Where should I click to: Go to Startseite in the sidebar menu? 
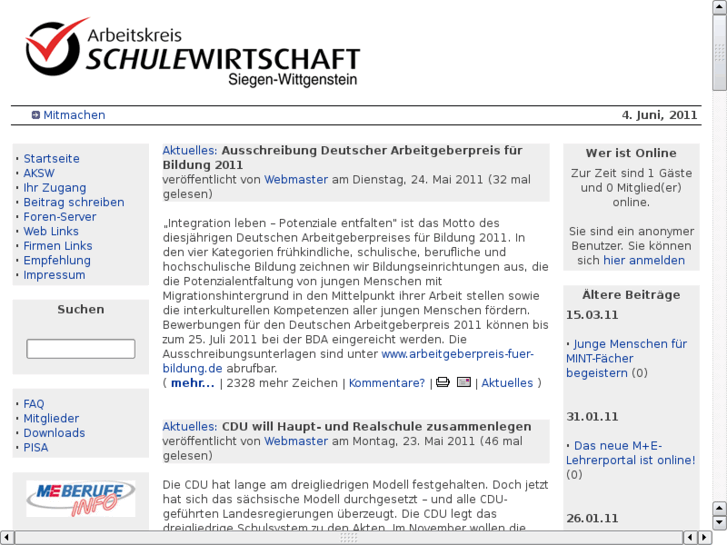pyautogui.click(x=51, y=159)
